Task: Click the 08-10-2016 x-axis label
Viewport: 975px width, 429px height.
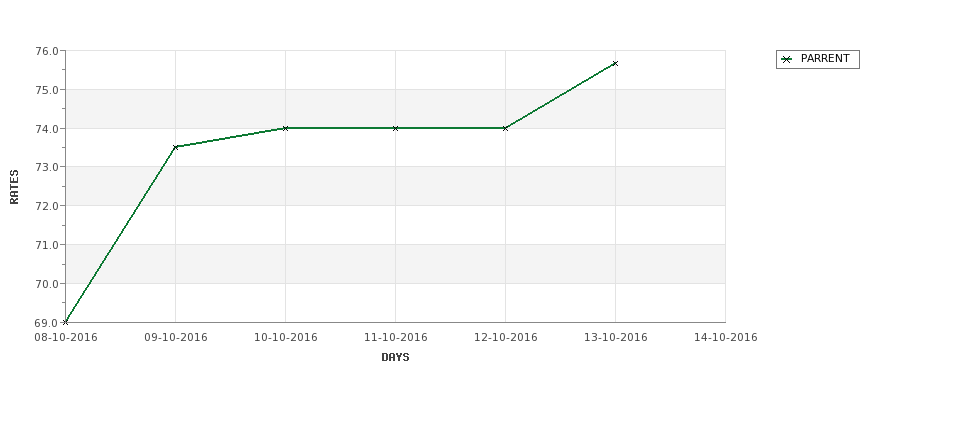Action: point(66,338)
